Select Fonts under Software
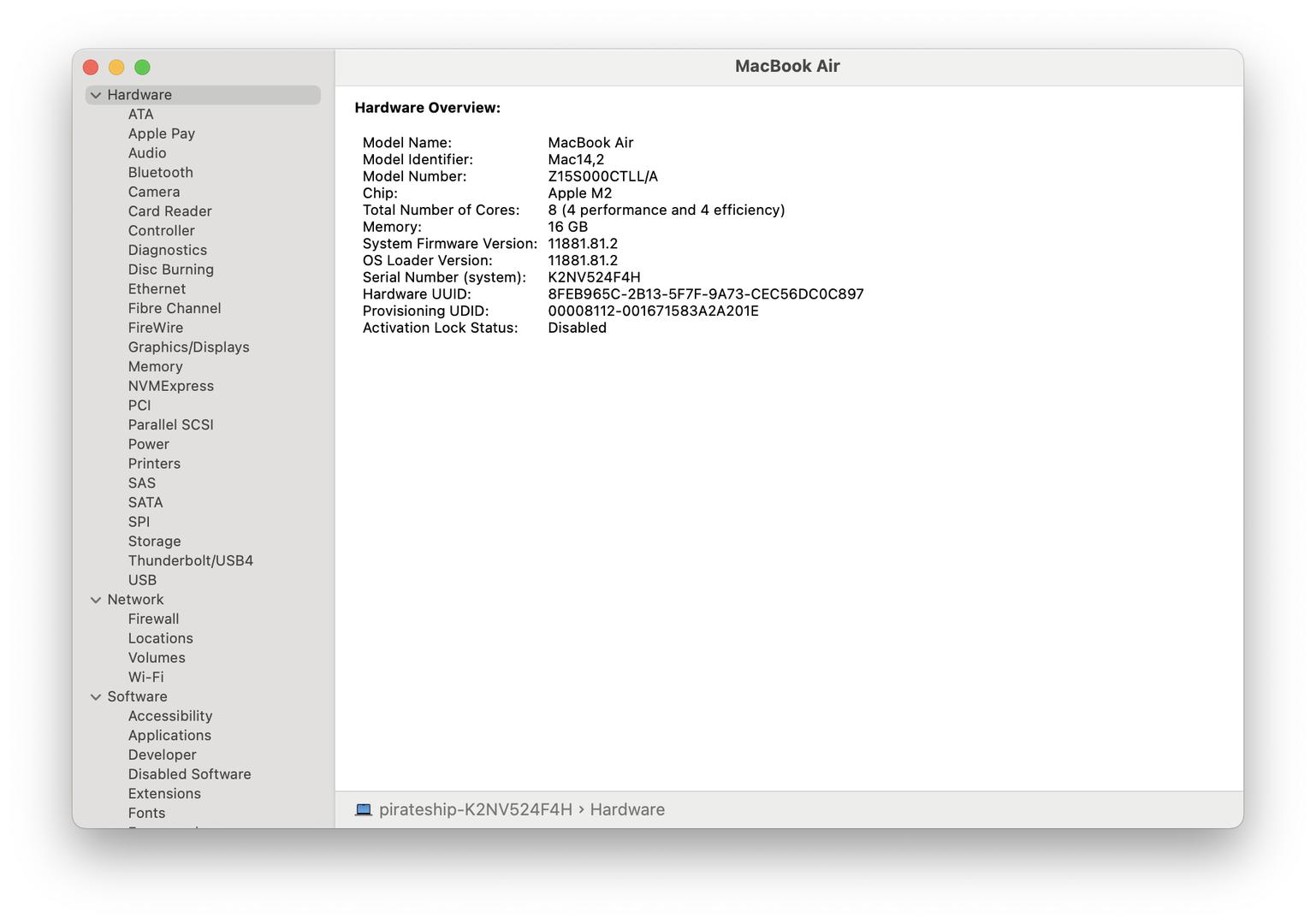Screen dimensions: 1316x924 pyautogui.click(x=147, y=813)
